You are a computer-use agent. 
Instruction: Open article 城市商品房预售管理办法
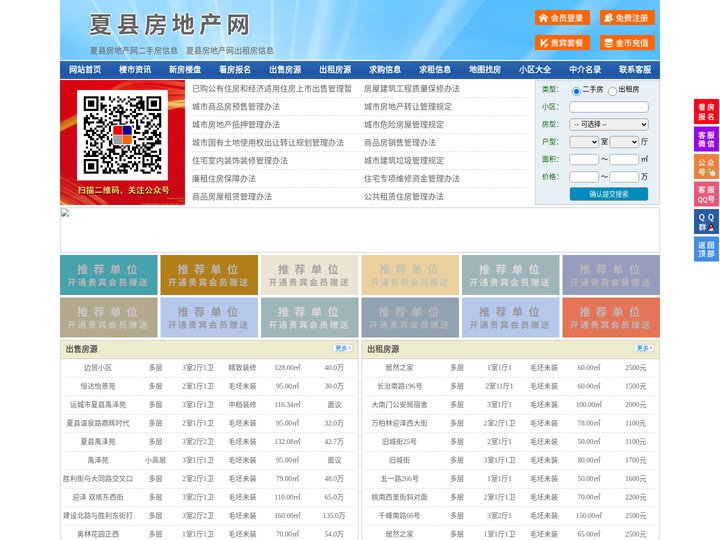236,107
